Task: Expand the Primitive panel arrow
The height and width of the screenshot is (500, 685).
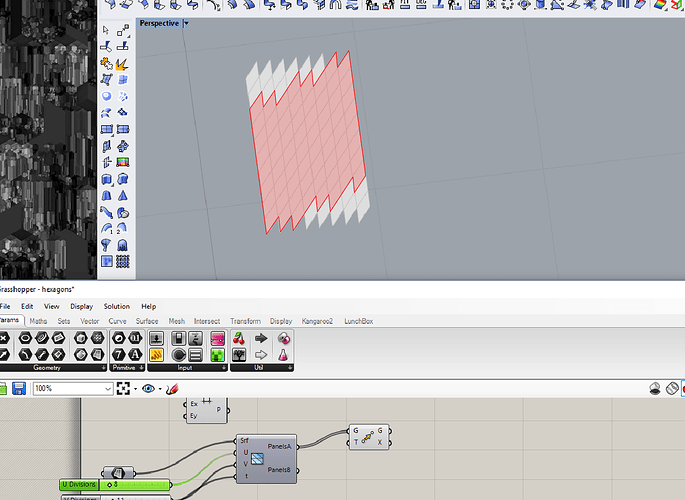Action: pos(142,368)
